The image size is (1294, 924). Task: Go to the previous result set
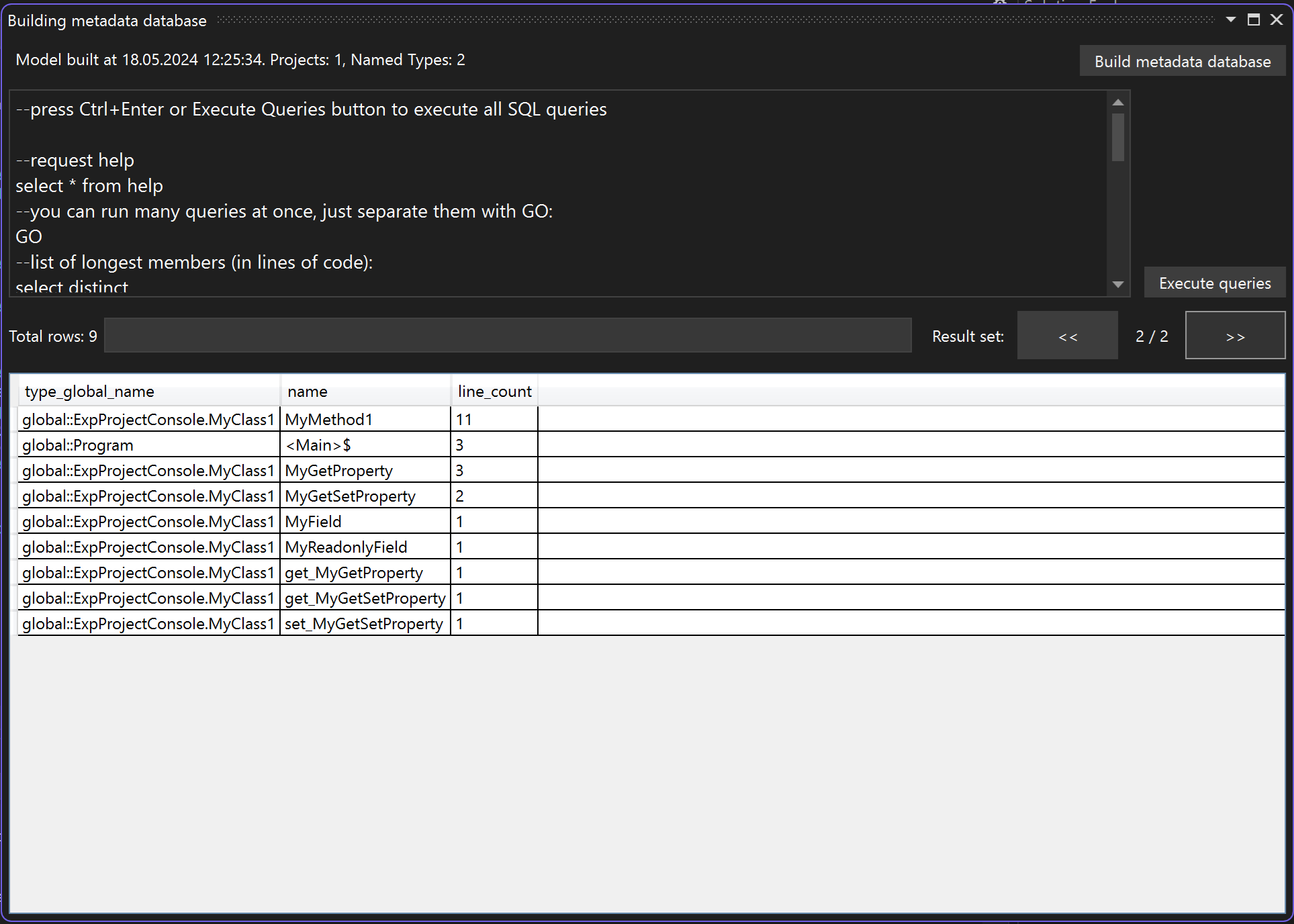[x=1067, y=336]
